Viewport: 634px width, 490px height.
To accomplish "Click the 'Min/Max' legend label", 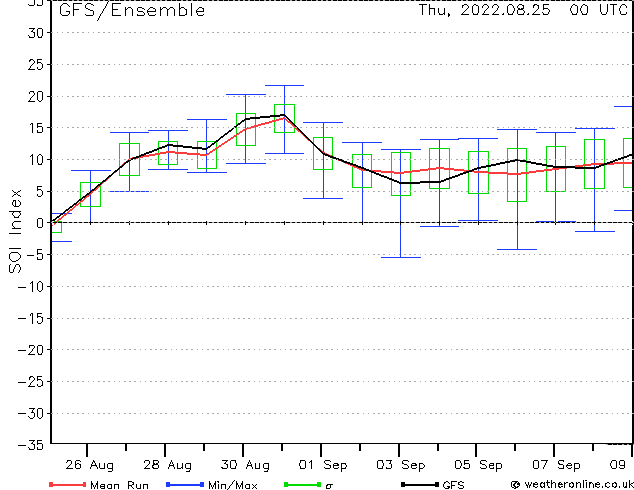I will (x=233, y=485).
